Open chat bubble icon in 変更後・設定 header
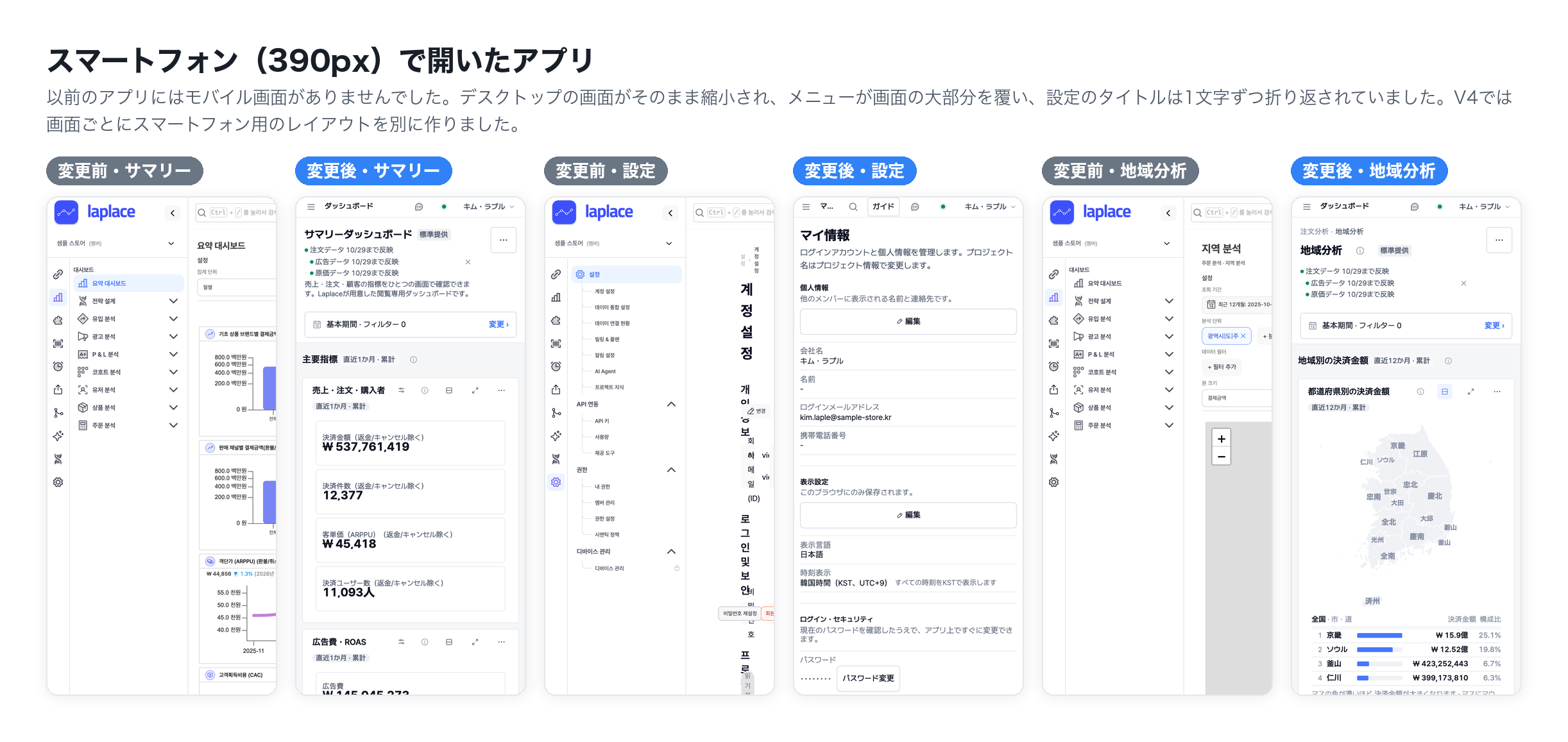The height and width of the screenshot is (742, 1568). pyautogui.click(x=916, y=207)
